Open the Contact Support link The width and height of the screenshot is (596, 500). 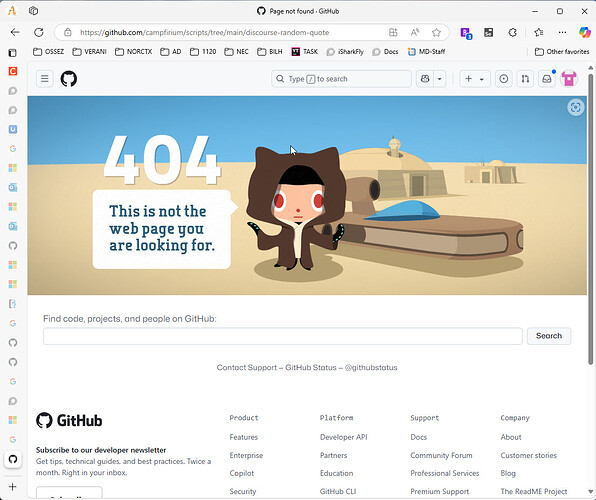[x=247, y=368]
